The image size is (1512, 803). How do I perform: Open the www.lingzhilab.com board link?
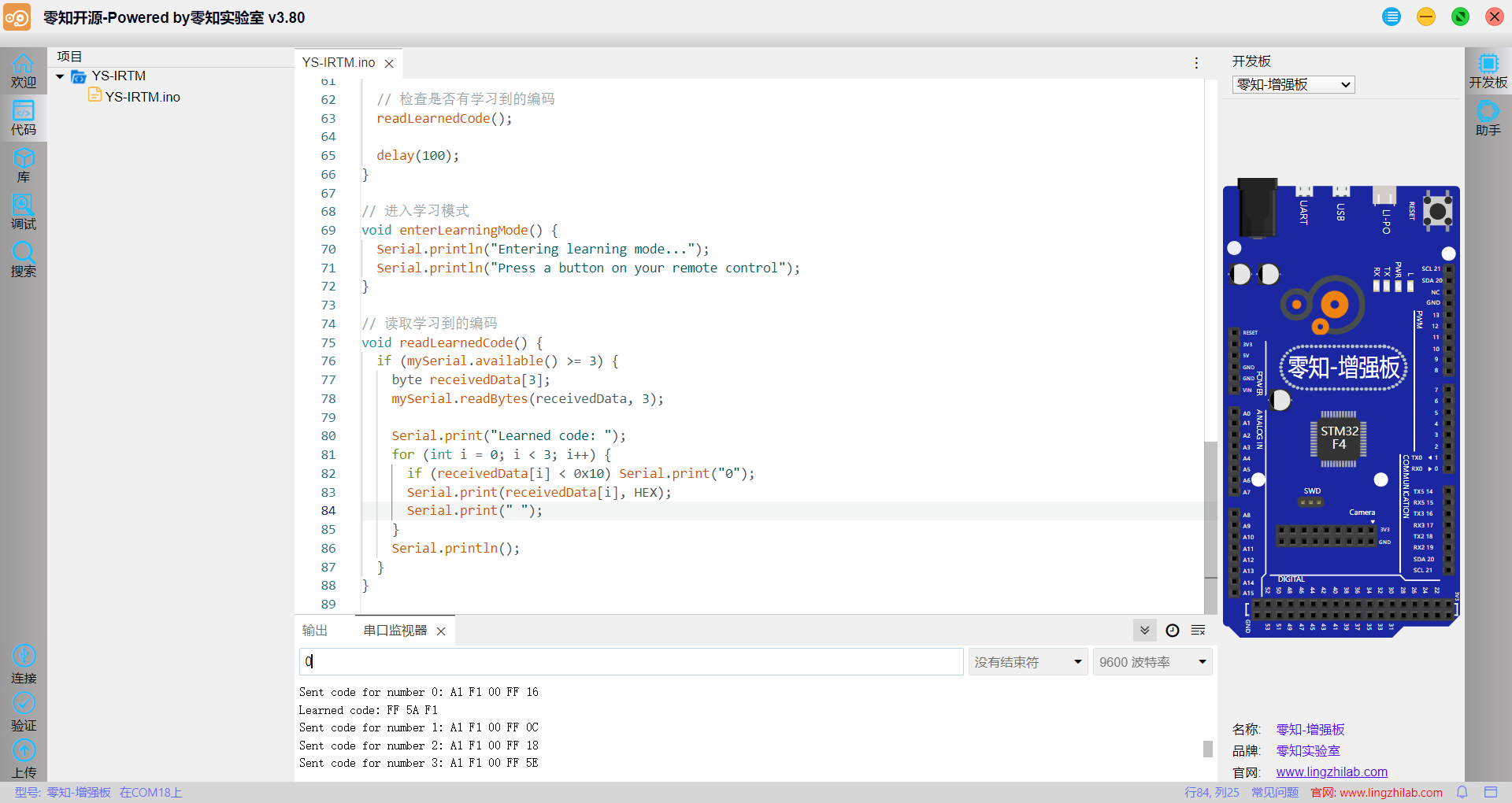pos(1332,772)
